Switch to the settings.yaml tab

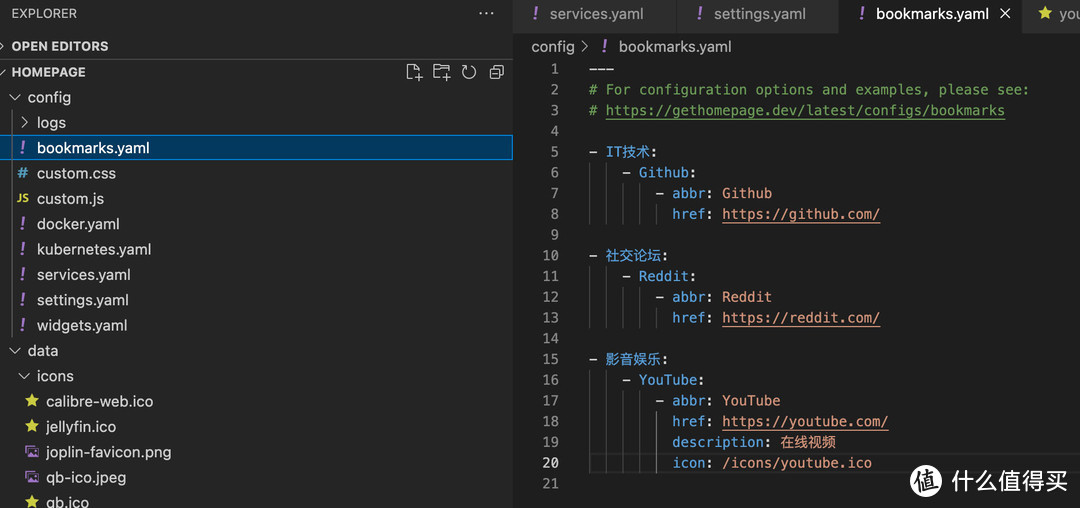coord(759,14)
